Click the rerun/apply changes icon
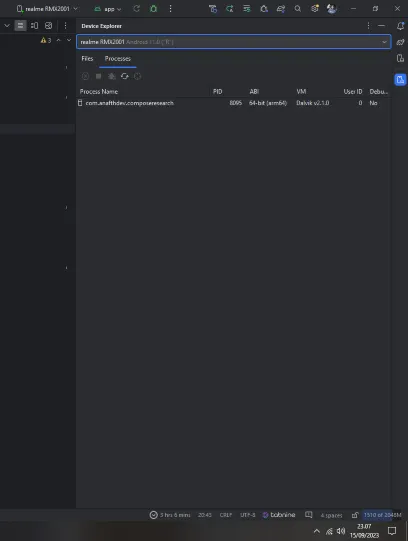 click(x=137, y=9)
